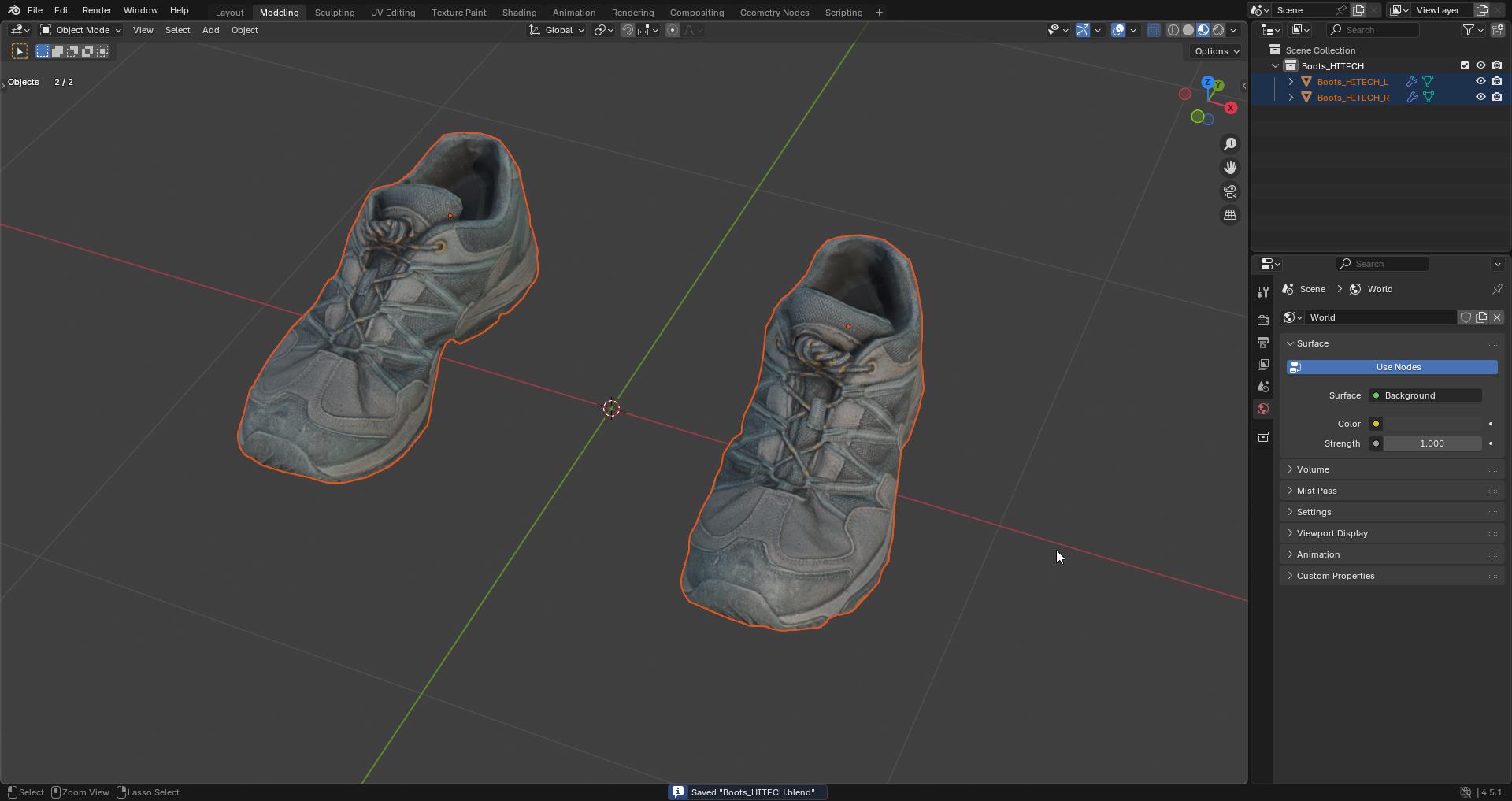Toggle camera view with camera gizmo

[1230, 191]
